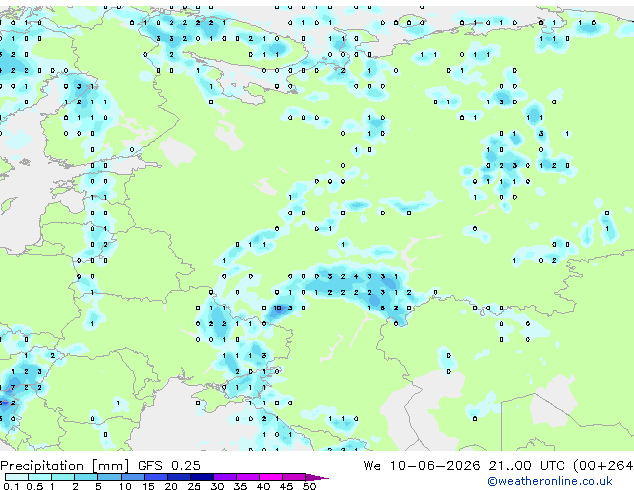This screenshot has width=634, height=490.
Task: Click the '10' precipitation value on the map
Action: coord(277,308)
